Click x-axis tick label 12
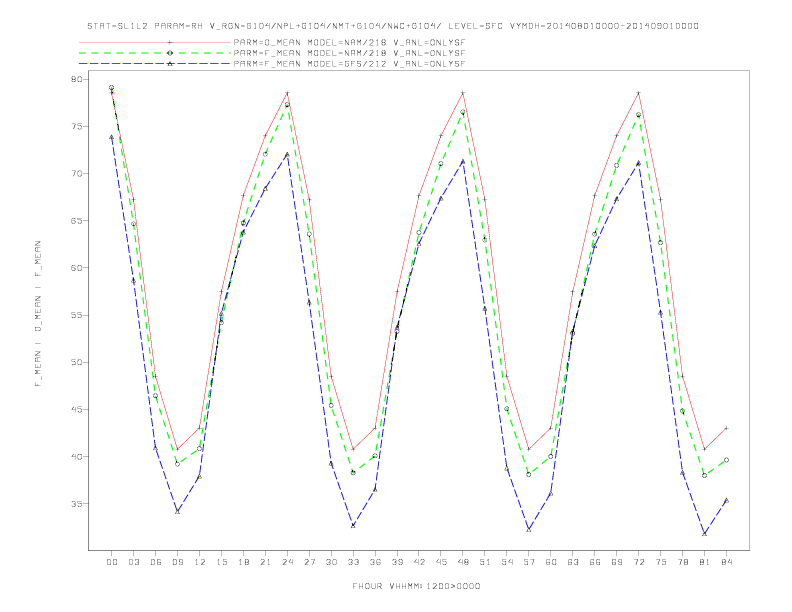Screen dimensions: 792x612 [x=200, y=562]
